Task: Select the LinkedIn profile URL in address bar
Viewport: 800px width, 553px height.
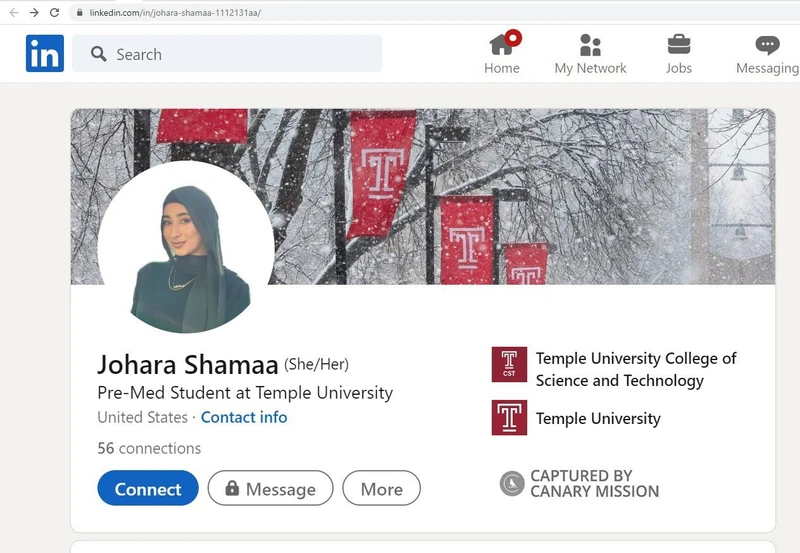Action: tap(175, 13)
